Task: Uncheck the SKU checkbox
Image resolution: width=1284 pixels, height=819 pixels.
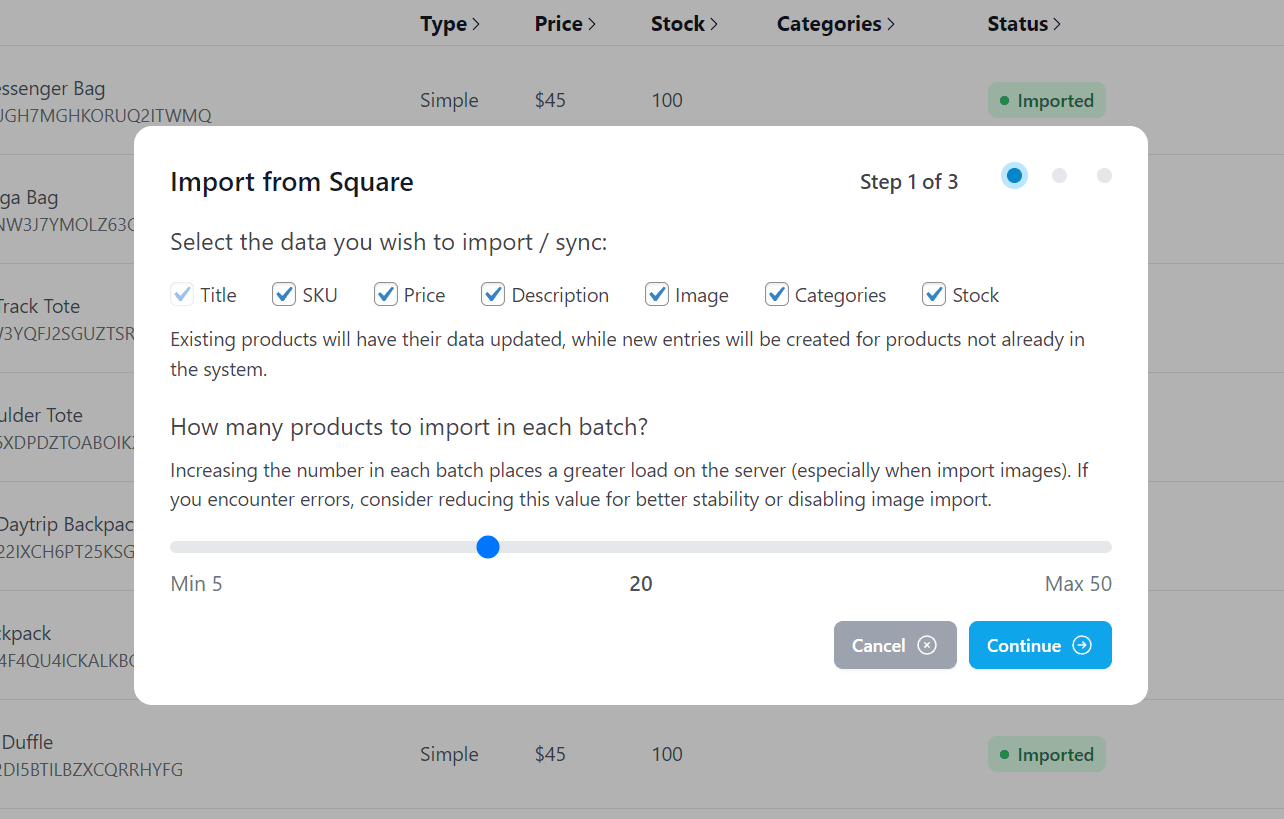Action: point(284,294)
